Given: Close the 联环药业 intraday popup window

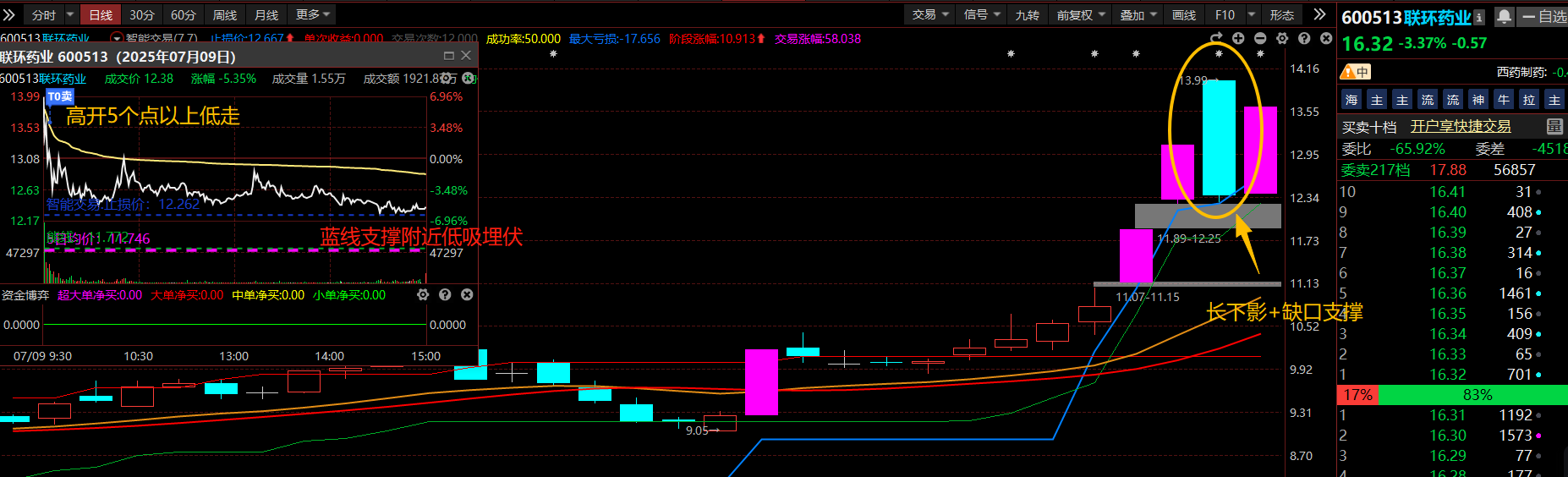Looking at the screenshot, I should [x=466, y=56].
